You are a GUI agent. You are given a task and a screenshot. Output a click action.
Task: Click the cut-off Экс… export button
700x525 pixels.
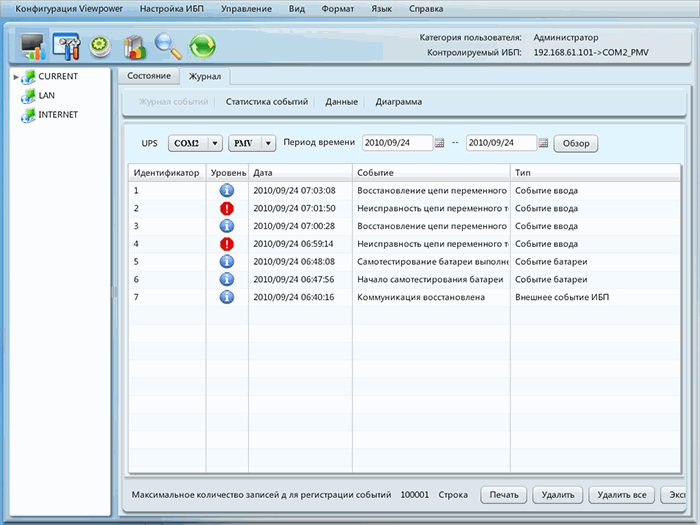tap(674, 495)
